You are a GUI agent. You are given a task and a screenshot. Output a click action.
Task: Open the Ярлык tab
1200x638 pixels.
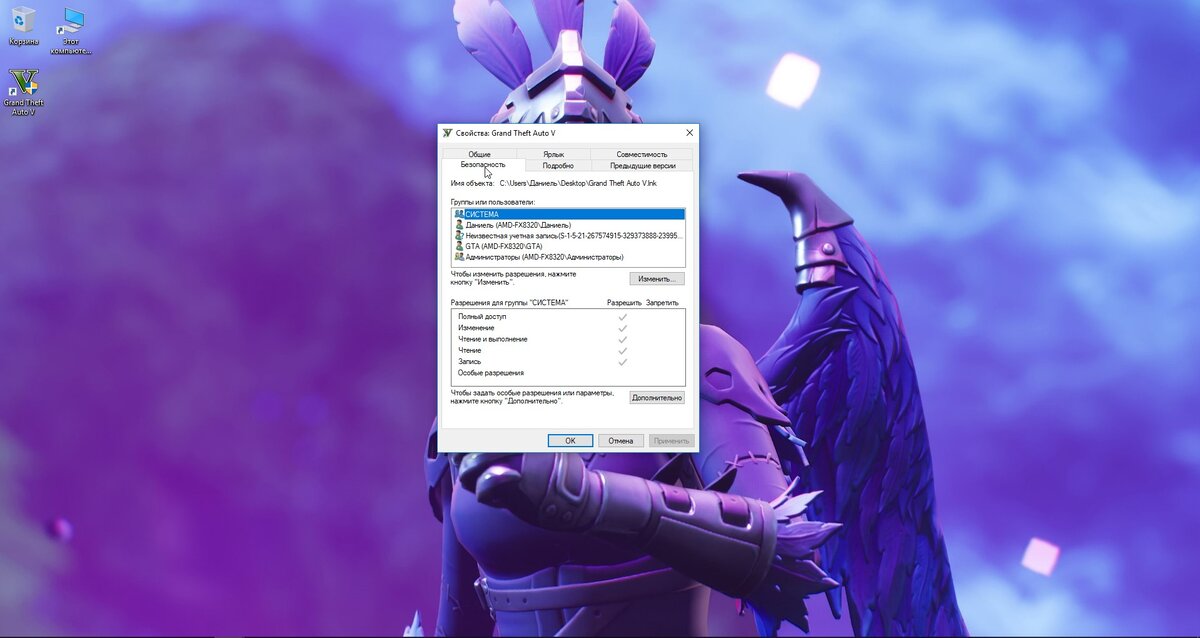coord(553,154)
